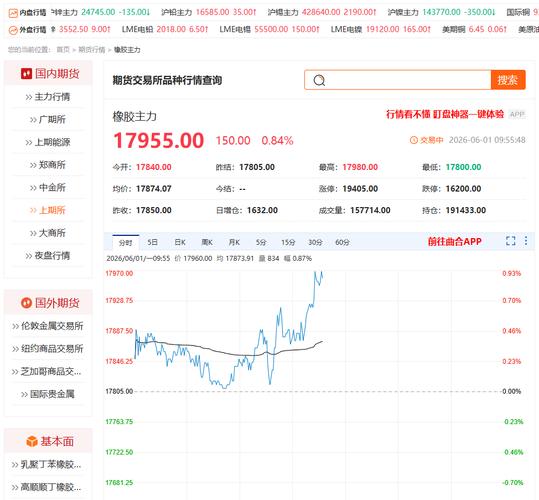Click the 美期铜 6.45 ticker item
Viewport: 539px width, 500px height.
click(474, 30)
